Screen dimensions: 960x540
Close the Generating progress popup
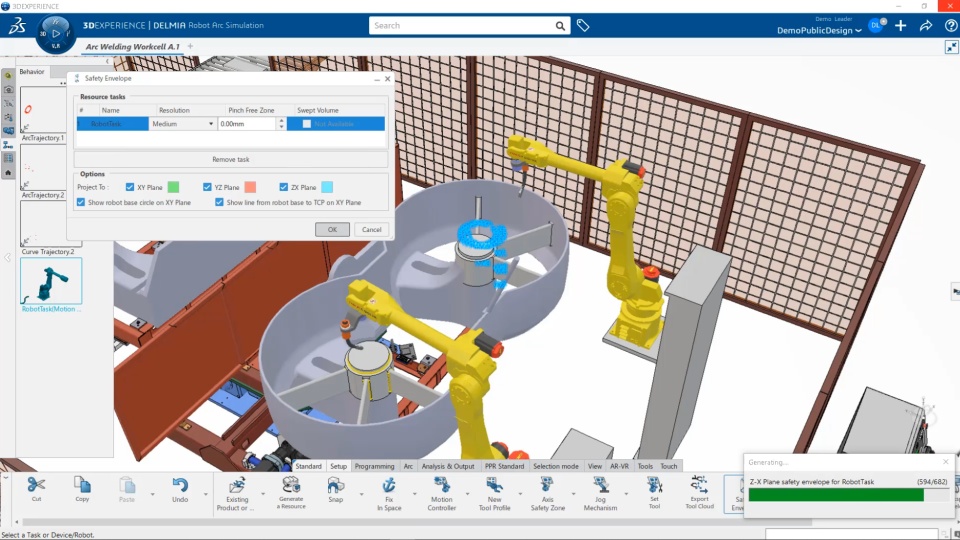point(946,462)
